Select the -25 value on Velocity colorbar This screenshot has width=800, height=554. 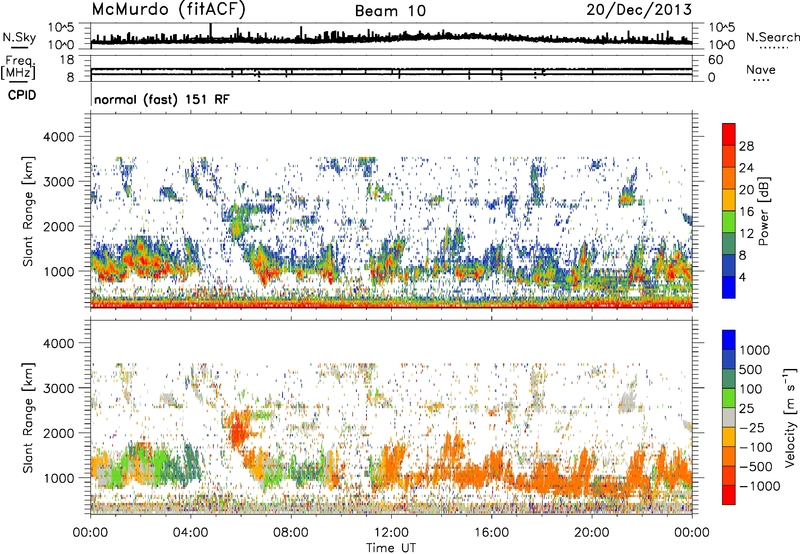(753, 428)
